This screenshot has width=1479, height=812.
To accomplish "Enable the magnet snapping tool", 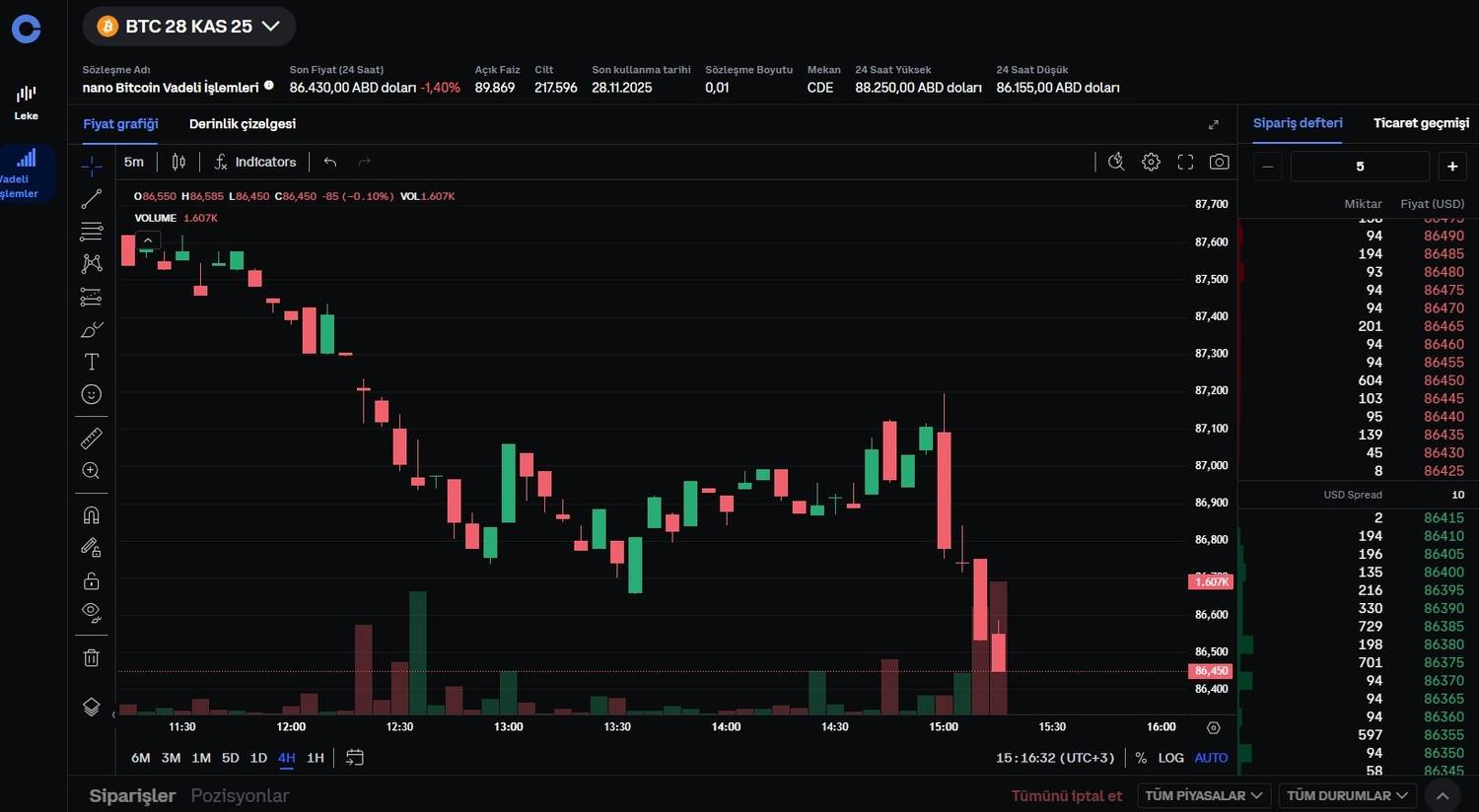I will [x=91, y=514].
